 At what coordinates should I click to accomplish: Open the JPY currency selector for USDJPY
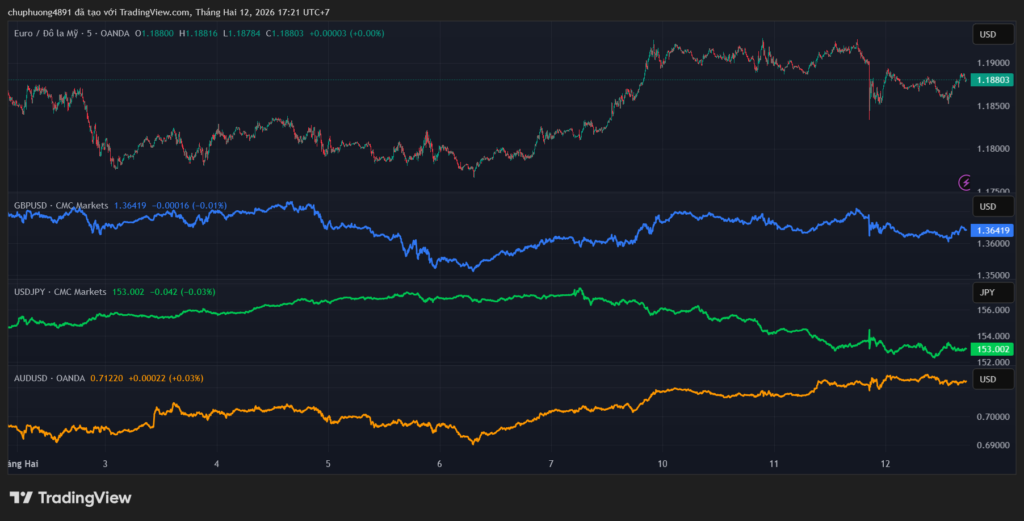987,293
